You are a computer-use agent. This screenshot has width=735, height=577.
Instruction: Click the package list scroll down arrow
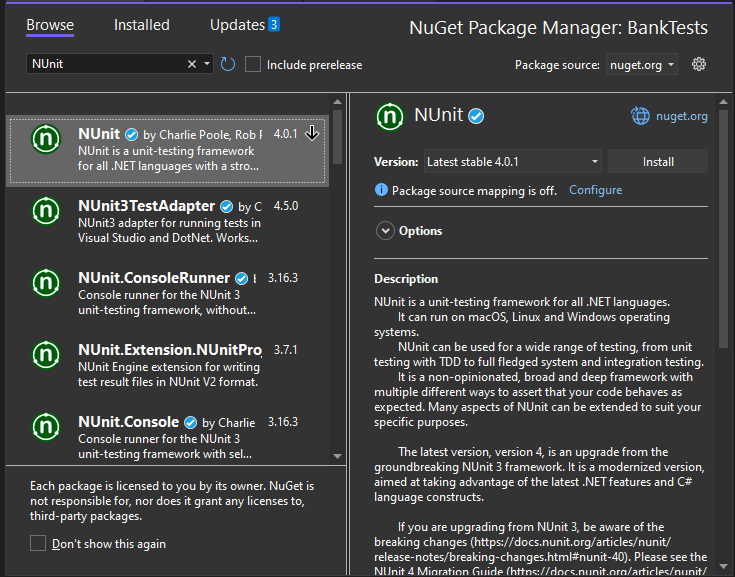[x=338, y=456]
